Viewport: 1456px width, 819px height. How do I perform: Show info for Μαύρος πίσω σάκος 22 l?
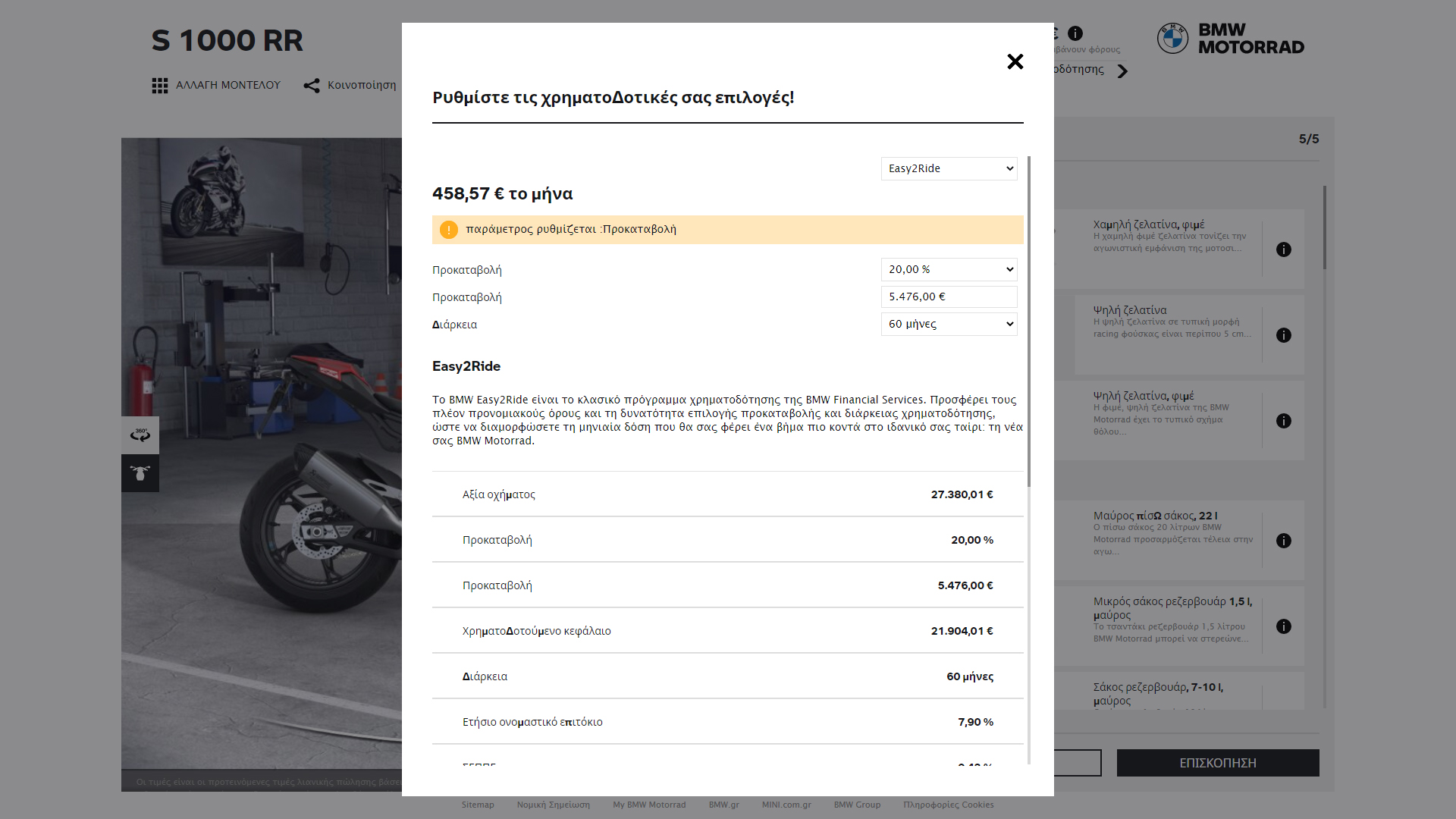1284,541
